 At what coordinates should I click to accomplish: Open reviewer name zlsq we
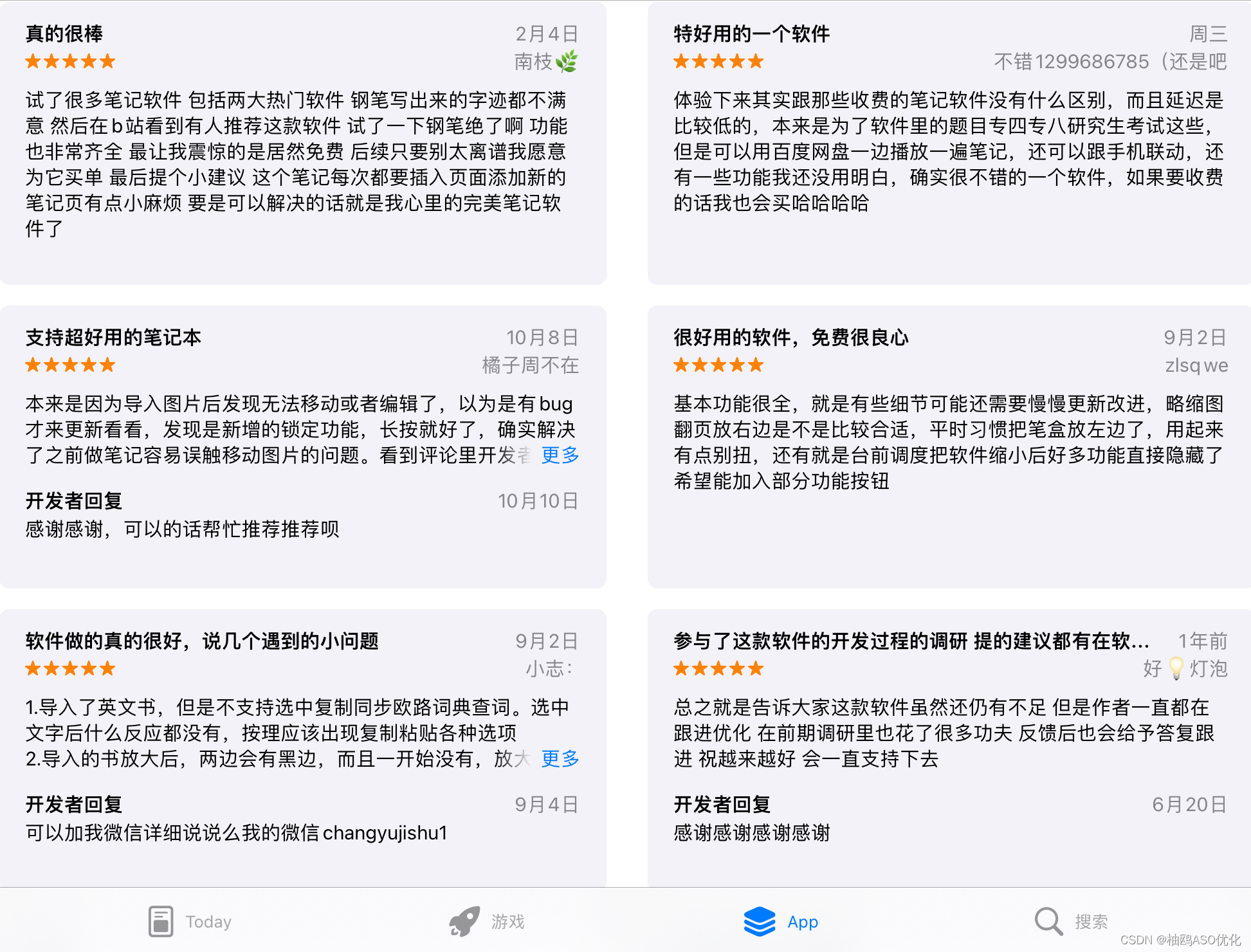(1196, 365)
